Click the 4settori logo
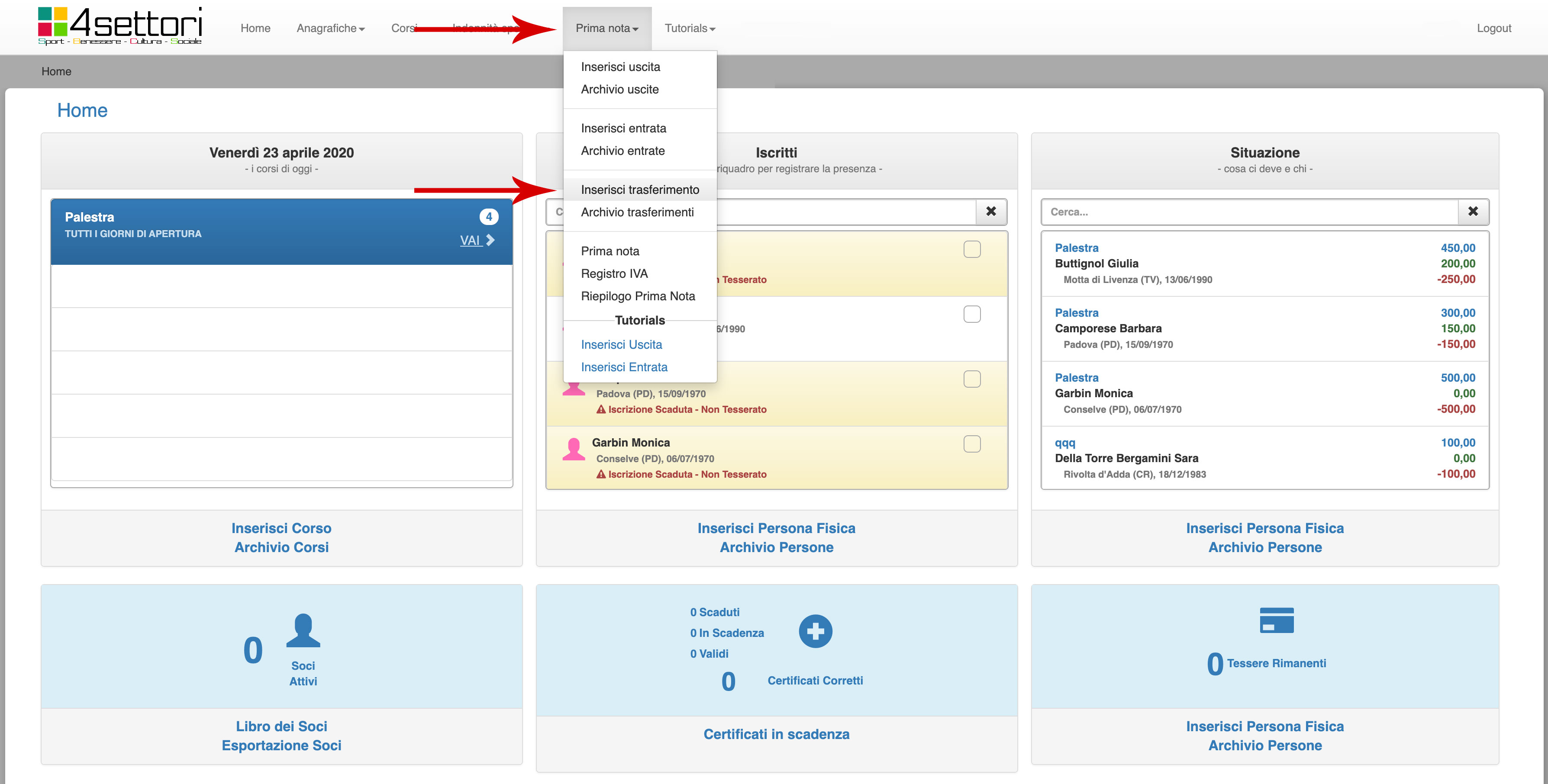 click(119, 26)
